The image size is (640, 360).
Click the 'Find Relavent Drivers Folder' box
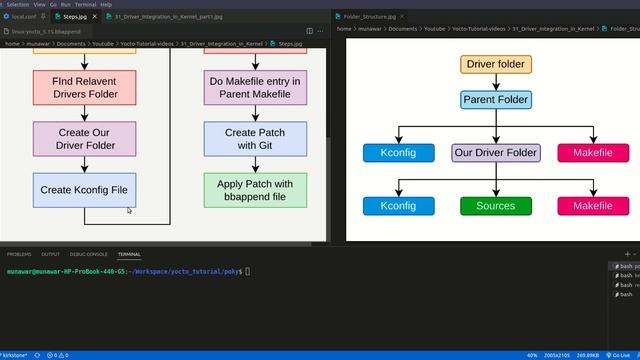pos(84,87)
